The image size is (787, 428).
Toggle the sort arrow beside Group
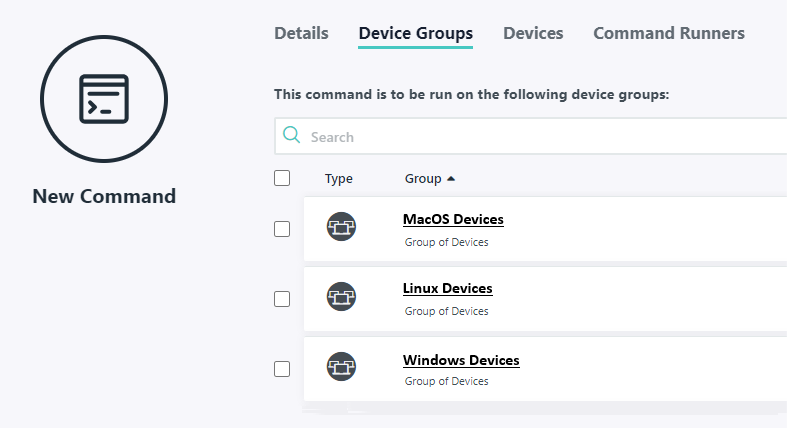[451, 179]
